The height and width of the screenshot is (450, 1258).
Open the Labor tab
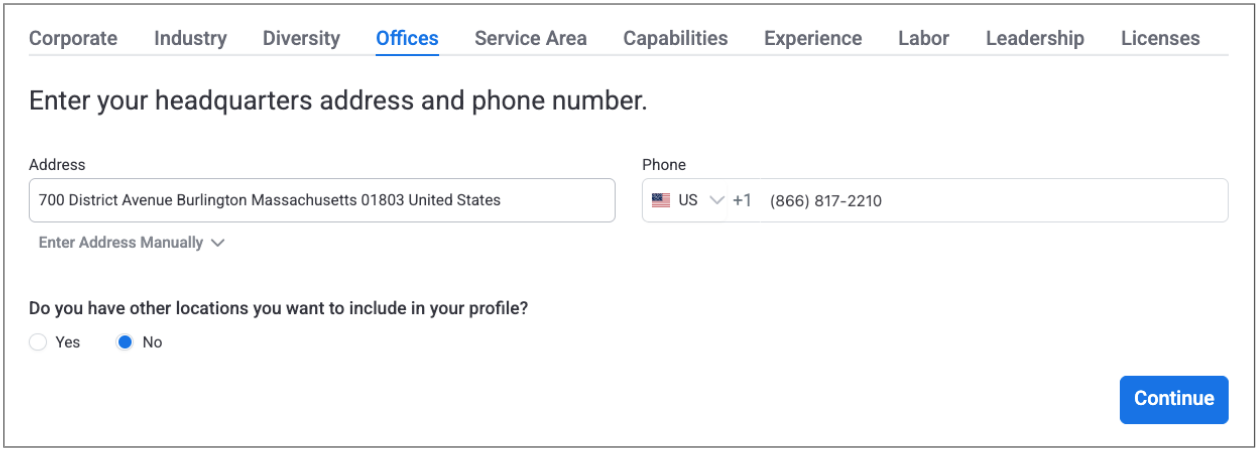(x=923, y=39)
